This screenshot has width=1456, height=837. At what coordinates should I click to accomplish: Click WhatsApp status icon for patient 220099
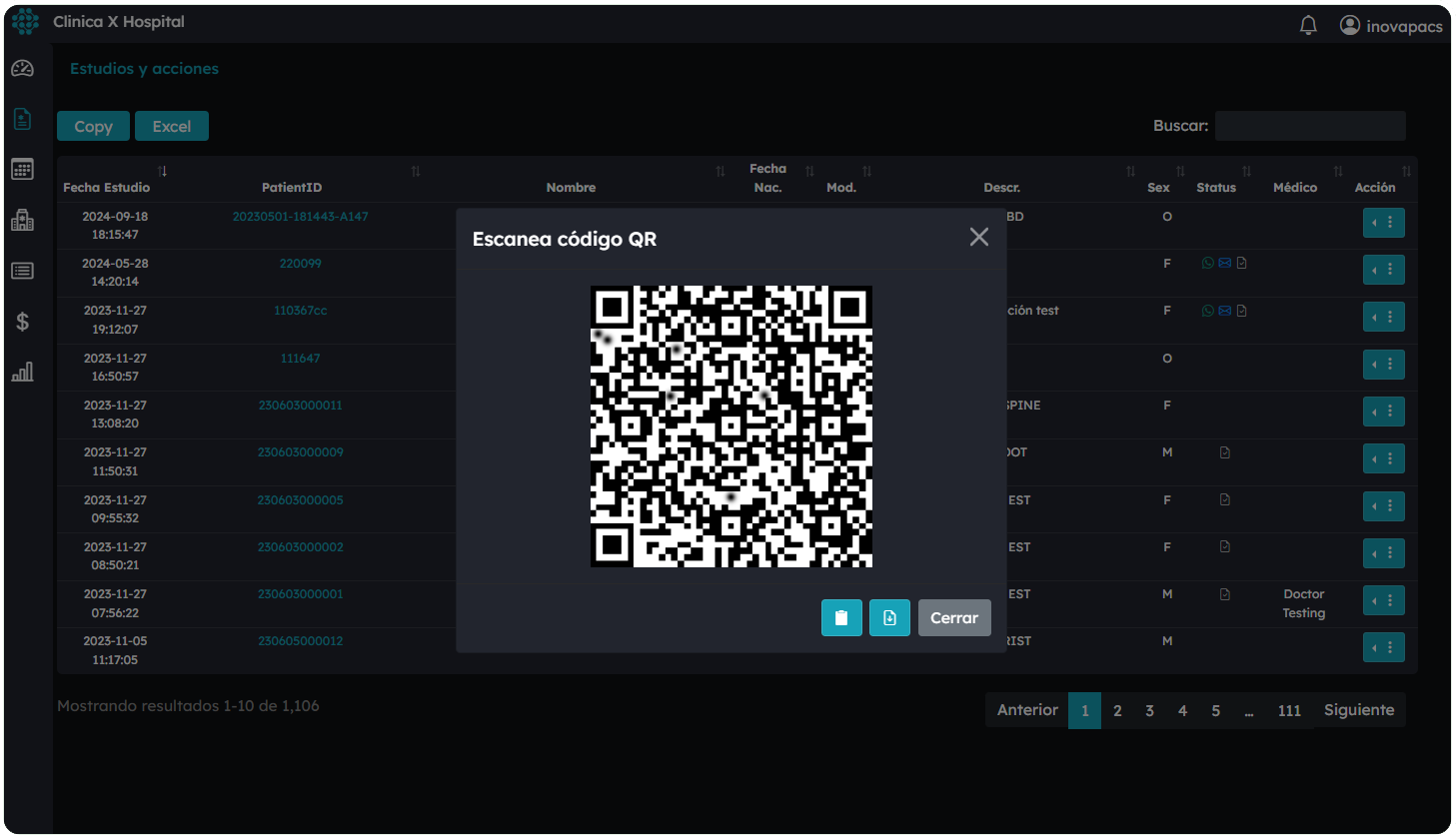click(x=1208, y=264)
